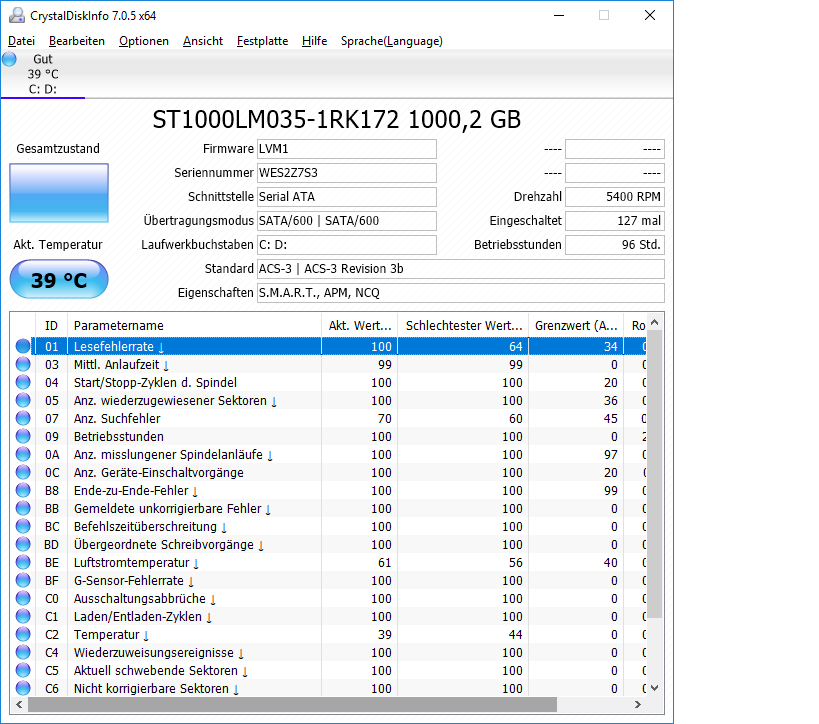Minimize the CrystalDiskInfo window
This screenshot has width=819, height=724.
tap(559, 15)
